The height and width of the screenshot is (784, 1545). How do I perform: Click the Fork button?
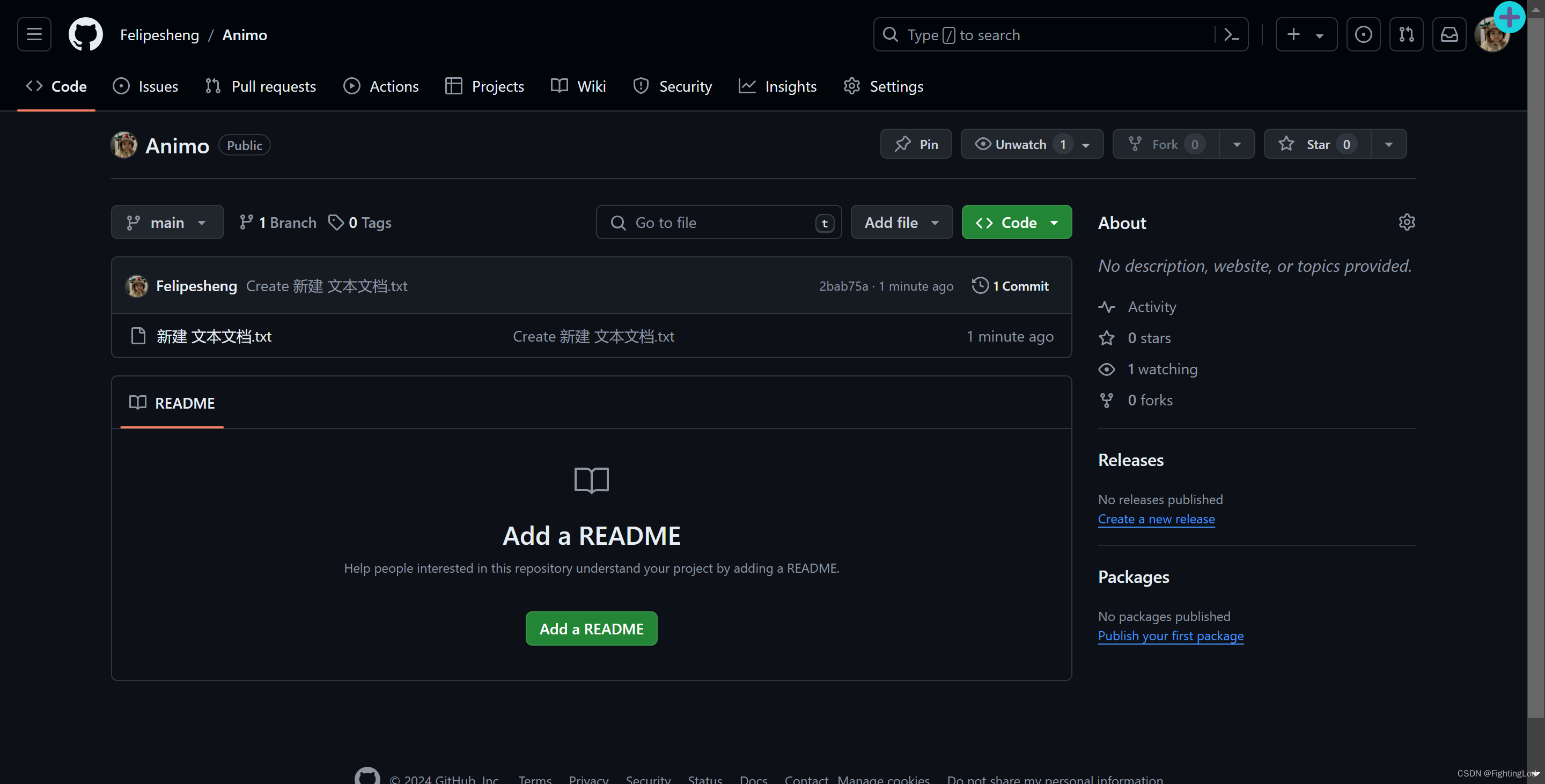[x=1165, y=144]
